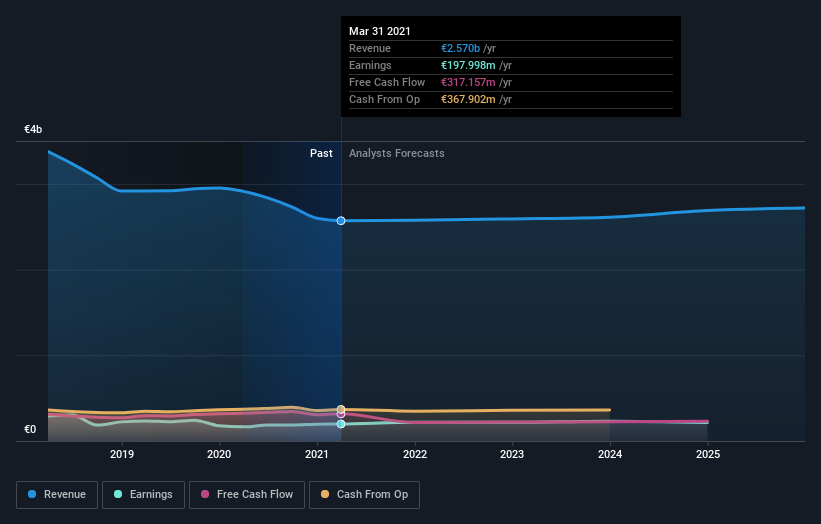Click the €4b y-axis label
Screen dimensions: 821x524
33,129
